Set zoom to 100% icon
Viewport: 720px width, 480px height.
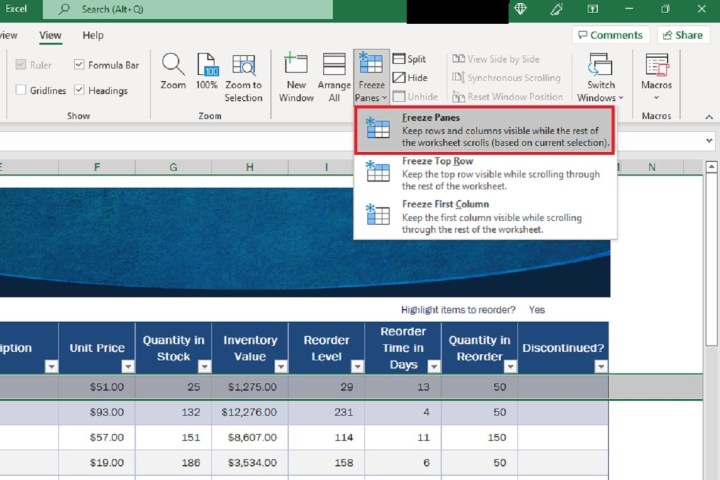[x=206, y=66]
